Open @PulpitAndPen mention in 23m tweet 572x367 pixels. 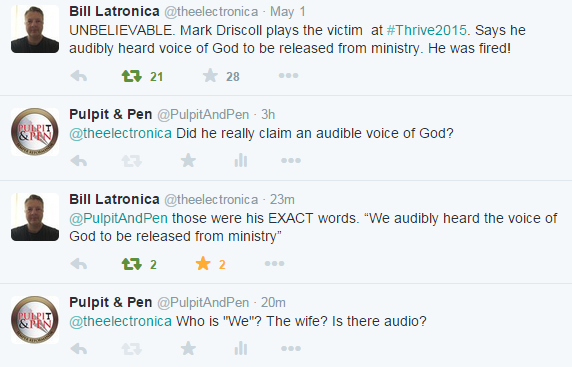119,218
